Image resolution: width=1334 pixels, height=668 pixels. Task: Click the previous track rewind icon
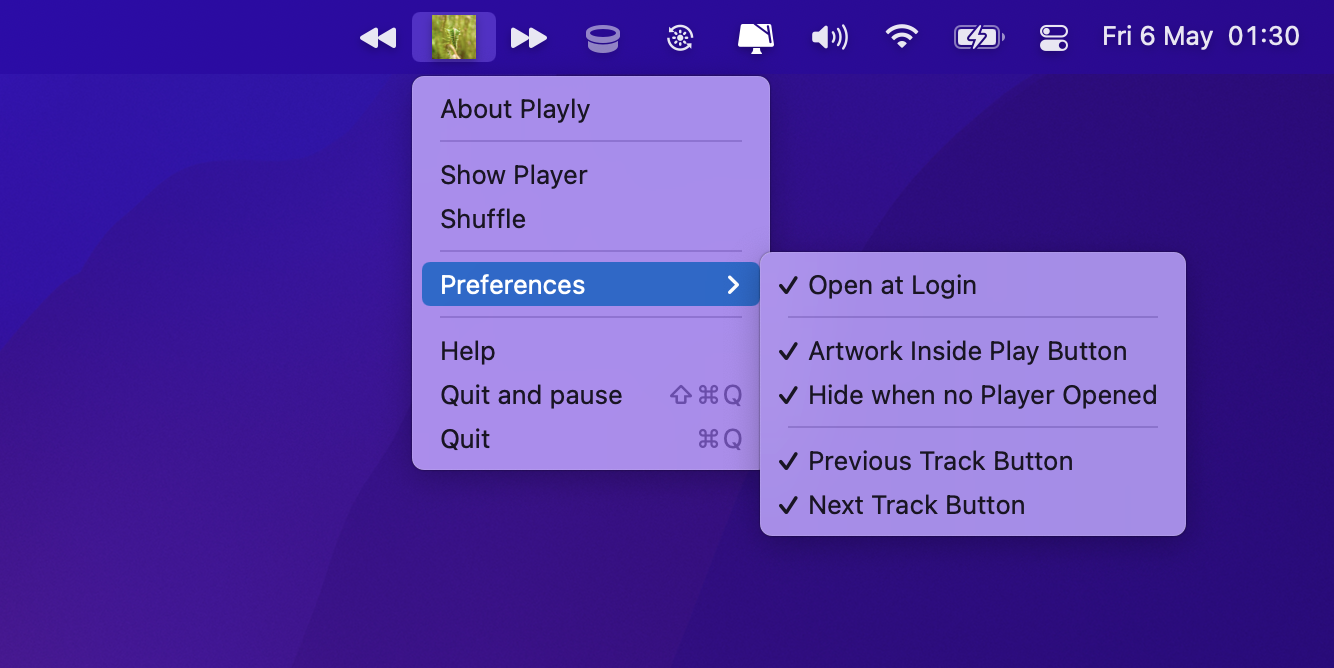click(x=378, y=38)
